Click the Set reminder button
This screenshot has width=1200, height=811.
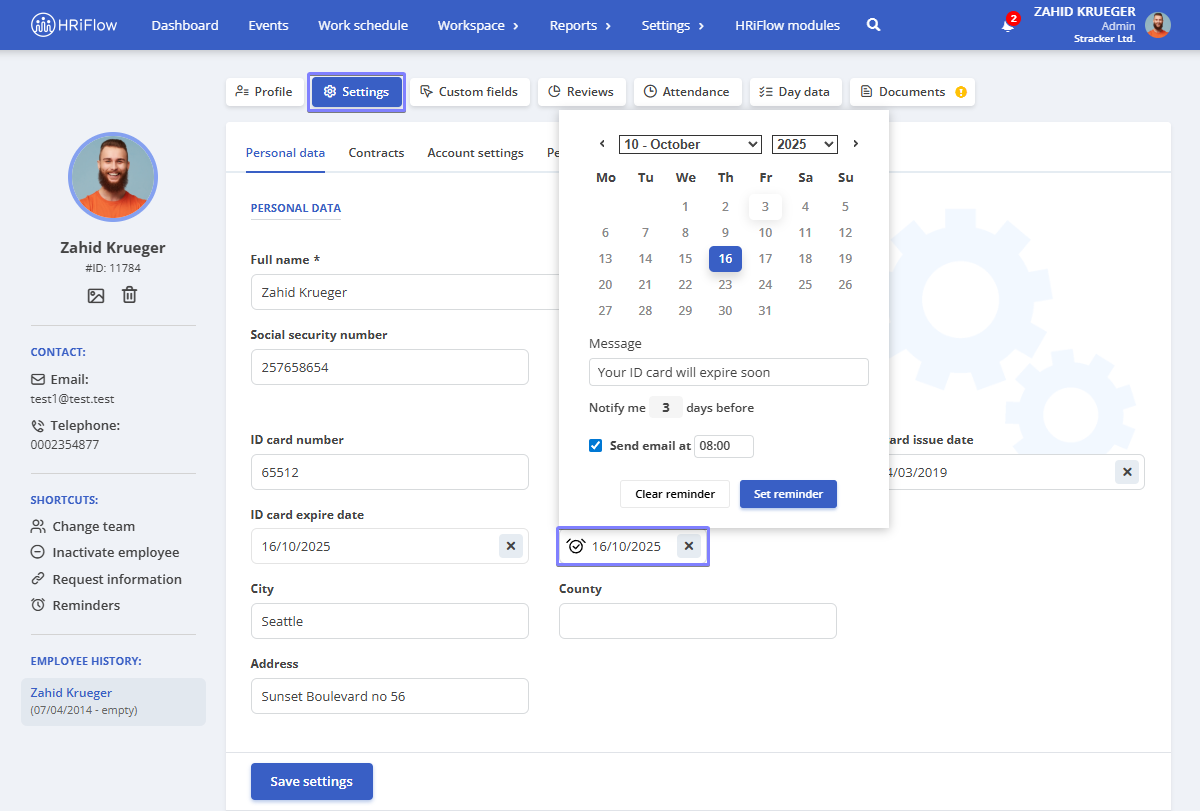(788, 494)
